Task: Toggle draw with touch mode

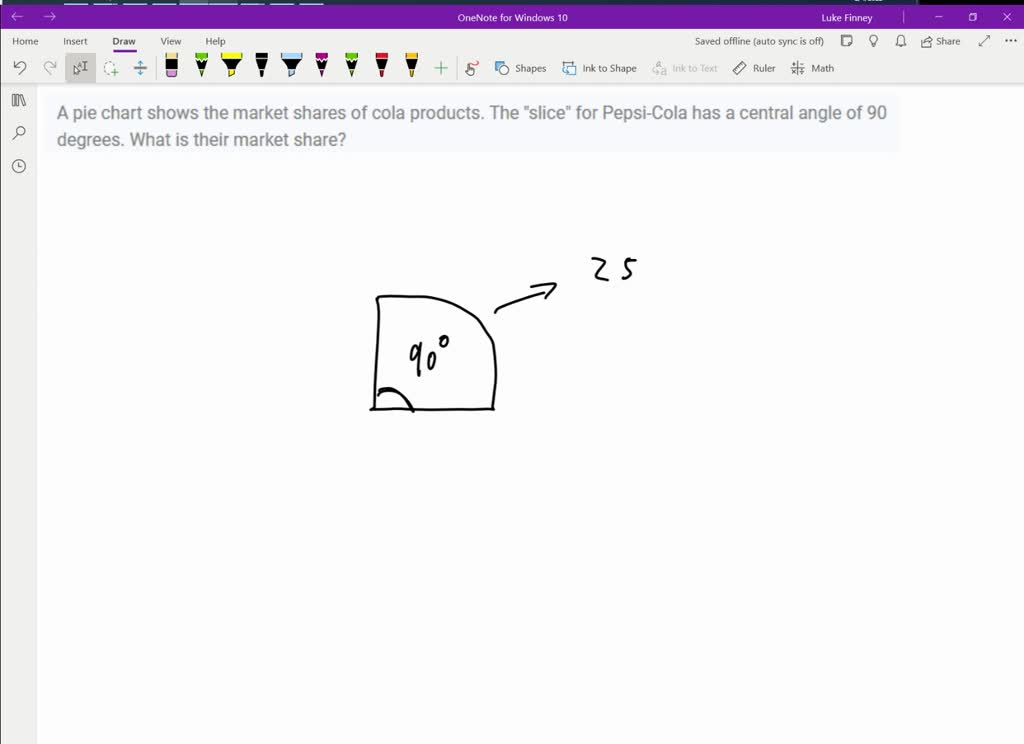Action: (472, 68)
